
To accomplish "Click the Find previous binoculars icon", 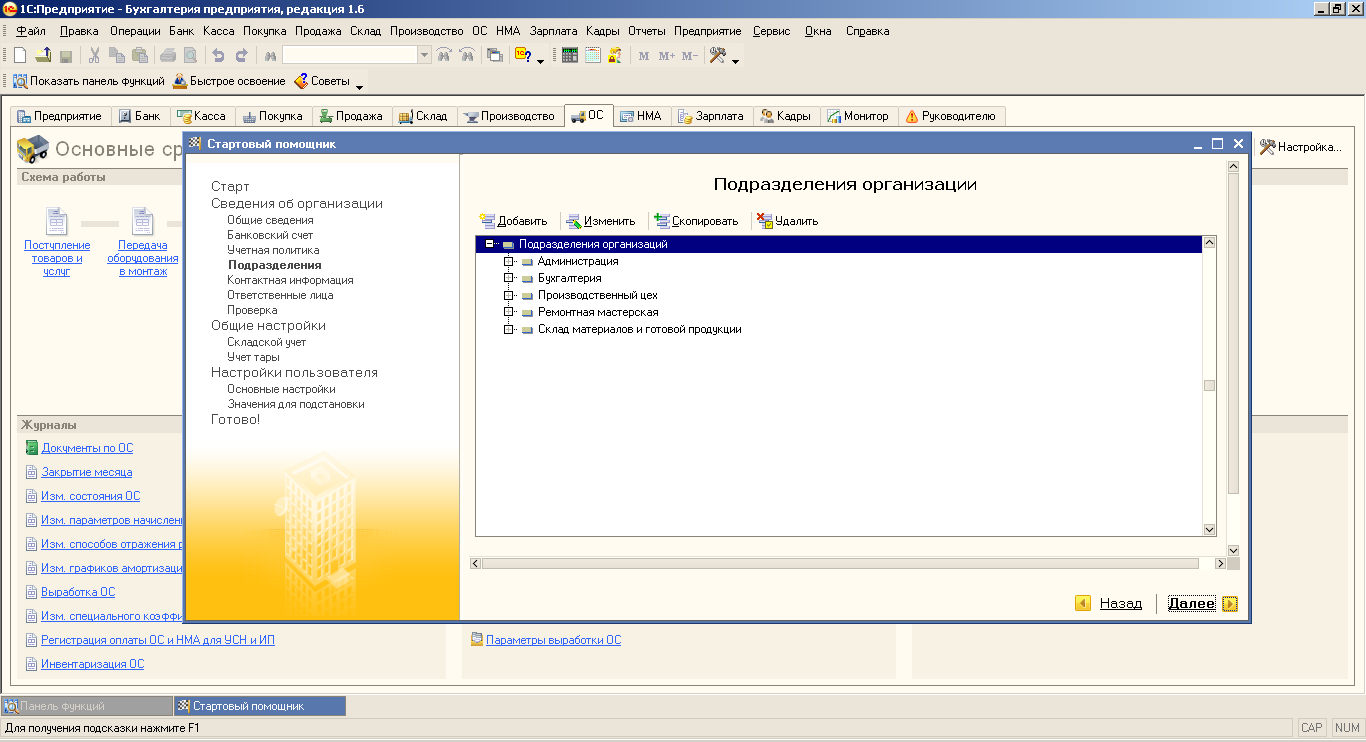I will tap(444, 56).
